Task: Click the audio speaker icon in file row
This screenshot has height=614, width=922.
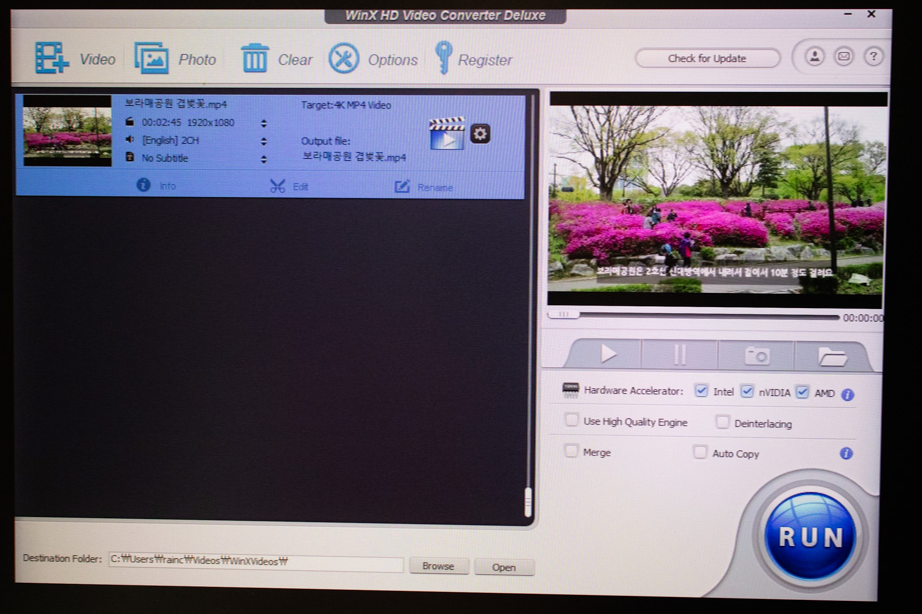Action: [130, 139]
